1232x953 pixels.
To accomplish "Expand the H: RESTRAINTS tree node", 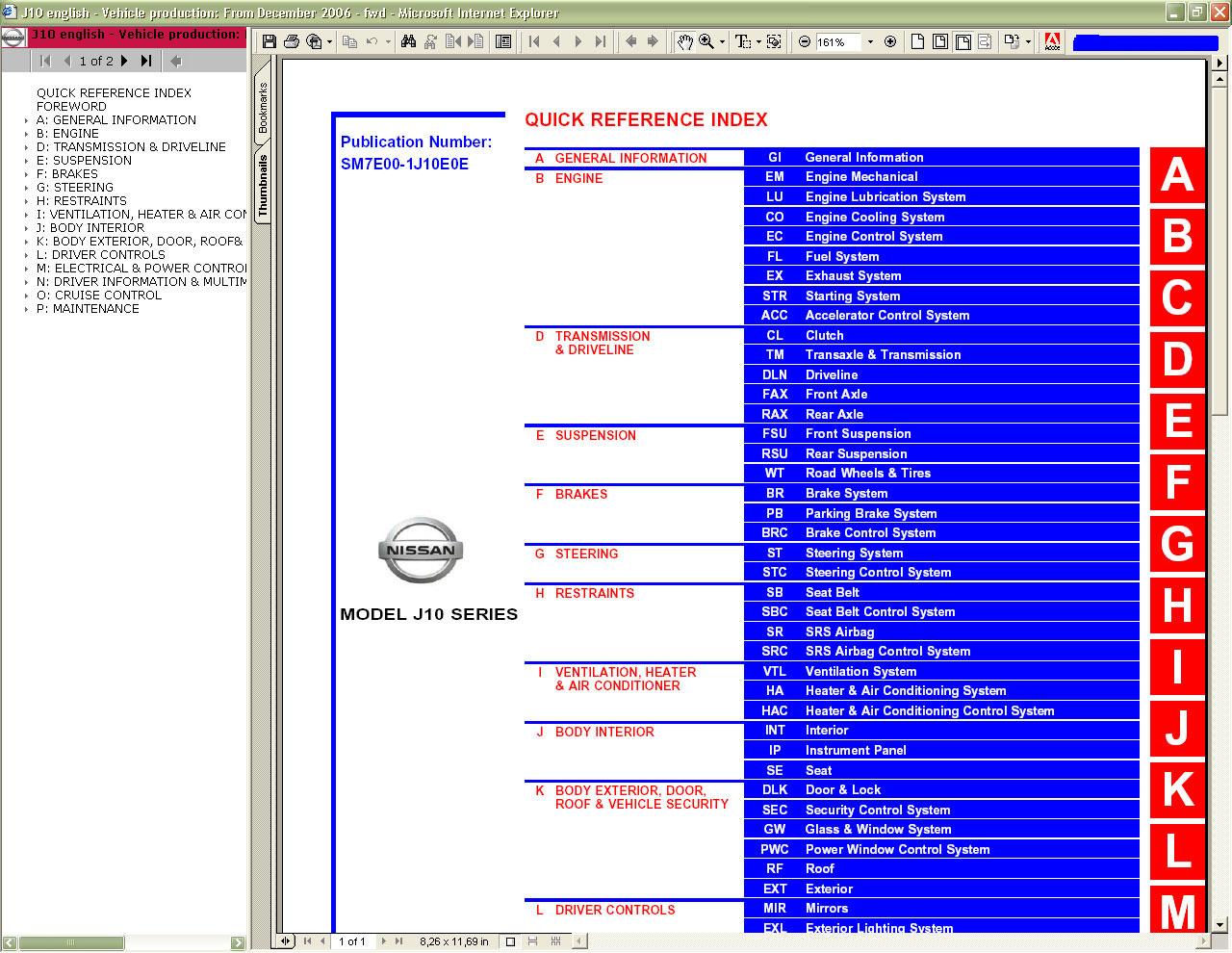I will point(26,201).
